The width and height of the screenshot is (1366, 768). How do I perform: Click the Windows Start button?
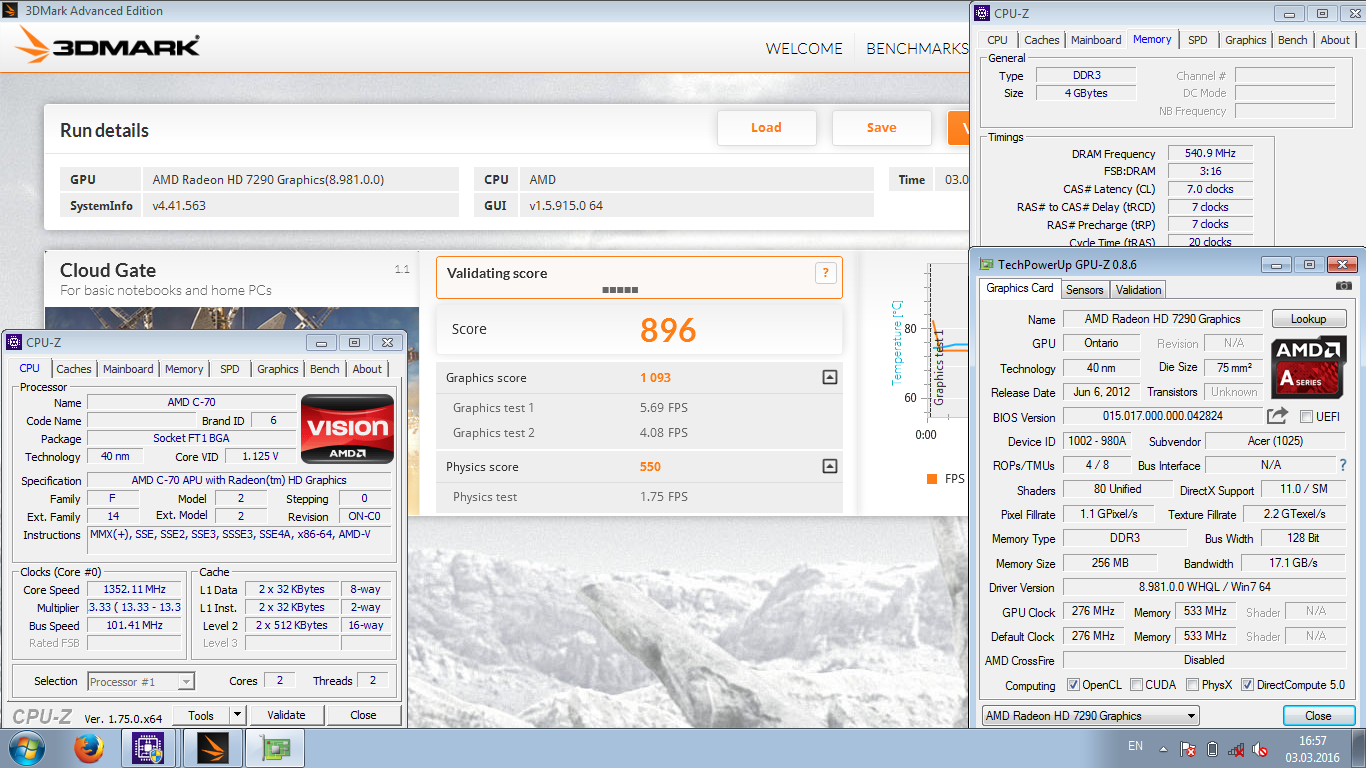pos(26,749)
